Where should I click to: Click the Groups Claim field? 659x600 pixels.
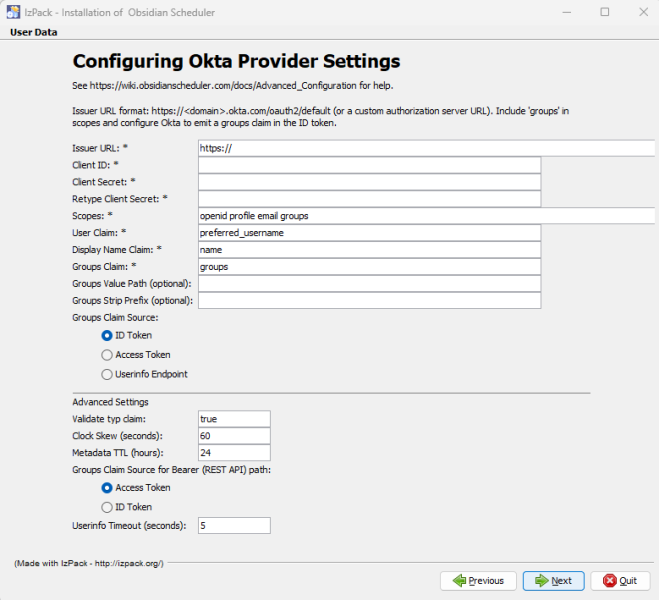[369, 267]
